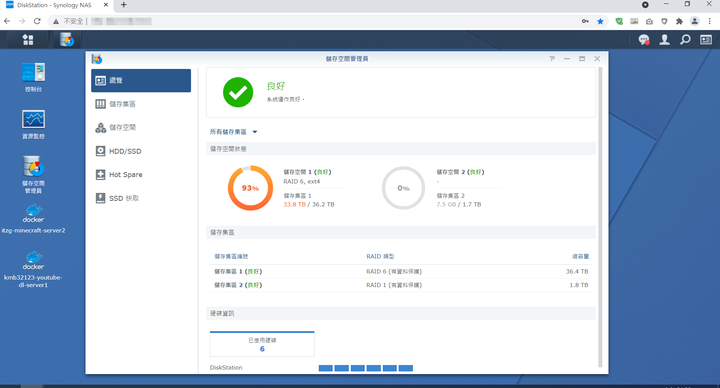Viewport: 720px width, 388px height.
Task: Expand the 所有儲存集區 filter dropdown
Action: (x=233, y=132)
